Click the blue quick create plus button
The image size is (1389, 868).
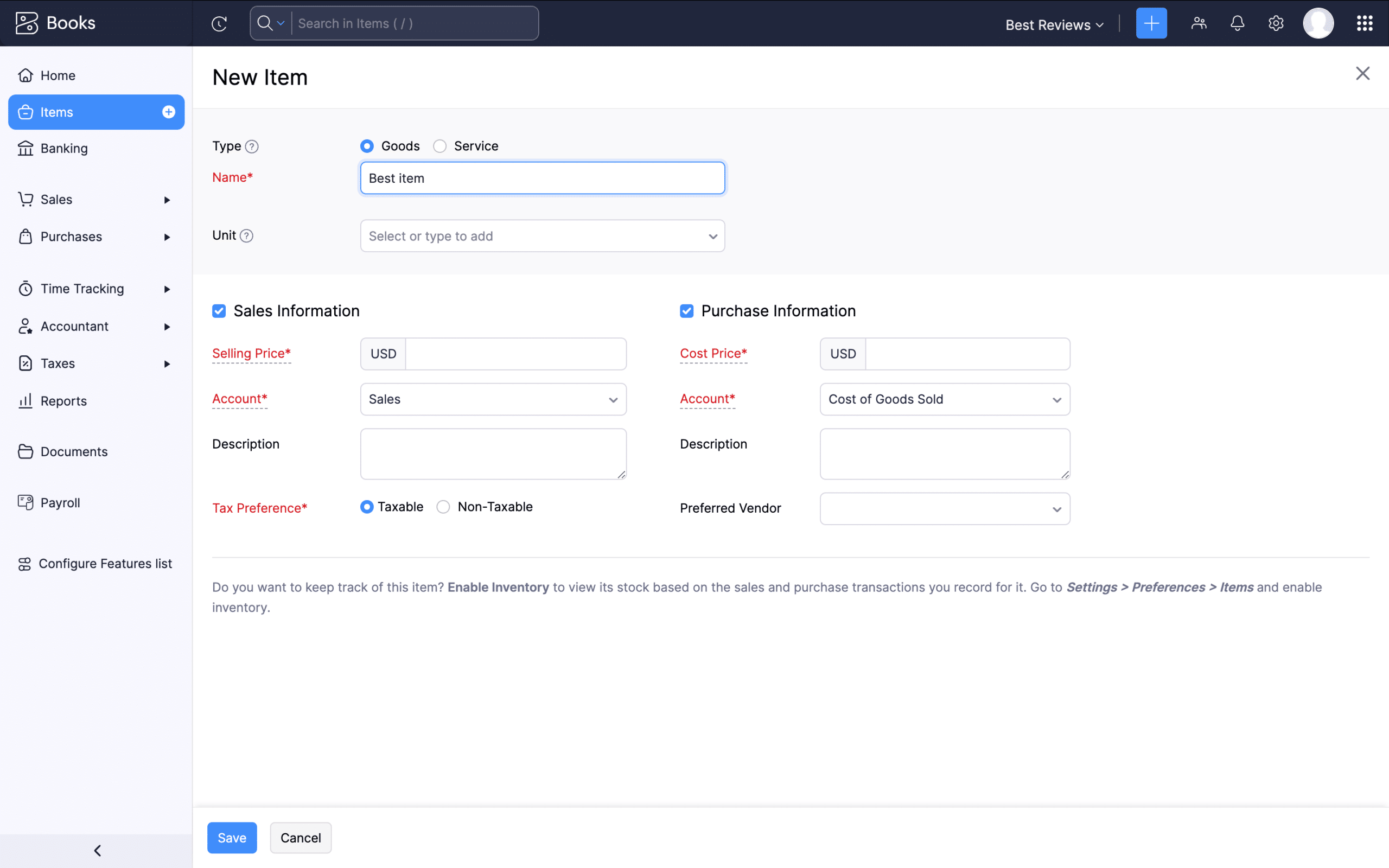1151,23
